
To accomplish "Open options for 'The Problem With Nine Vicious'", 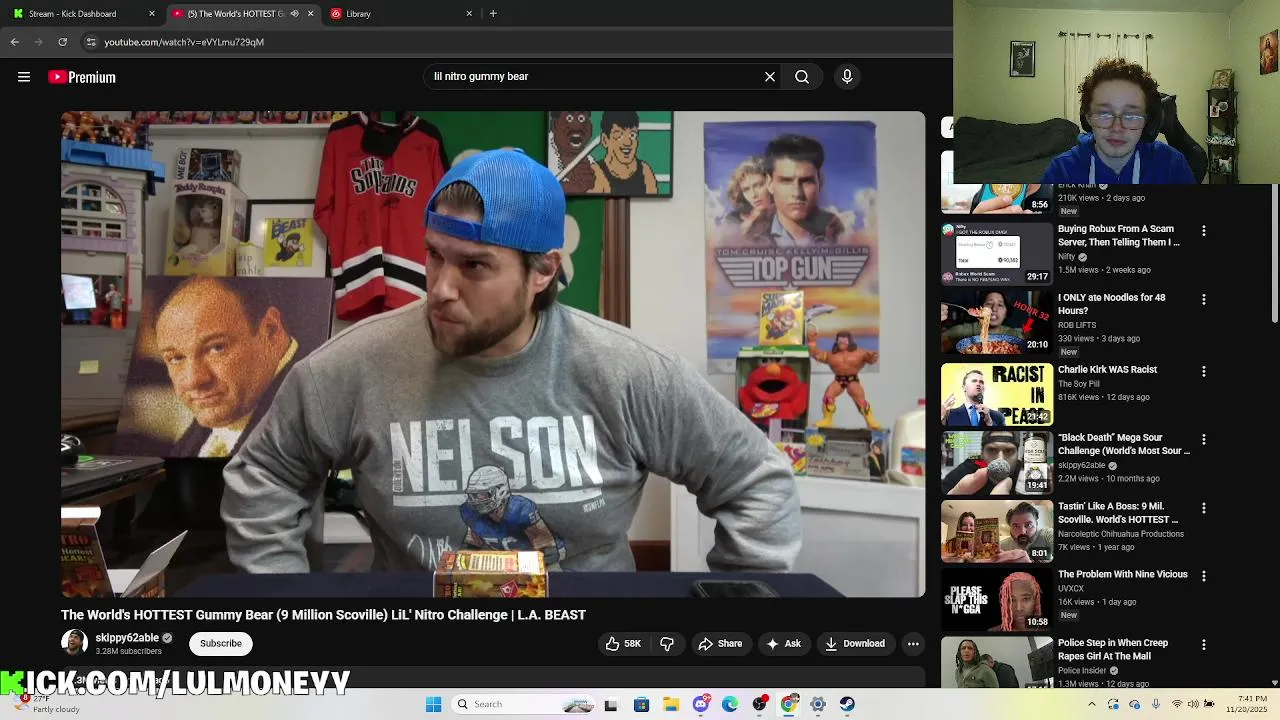I will point(1204,576).
